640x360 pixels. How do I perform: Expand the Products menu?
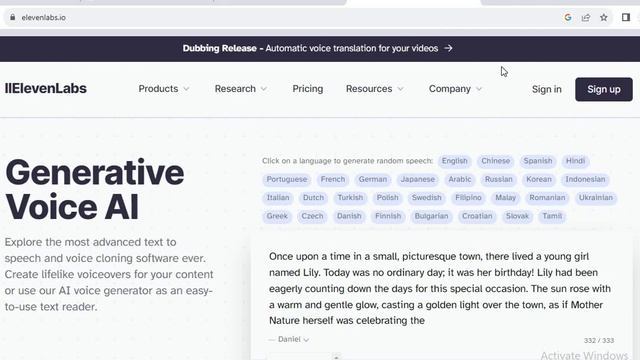click(164, 89)
